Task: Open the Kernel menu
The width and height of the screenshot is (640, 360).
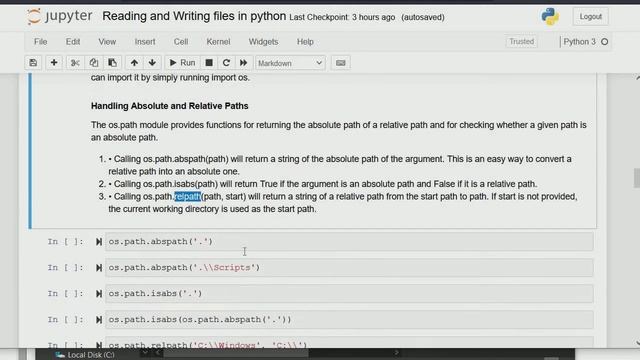Action: pos(218,42)
